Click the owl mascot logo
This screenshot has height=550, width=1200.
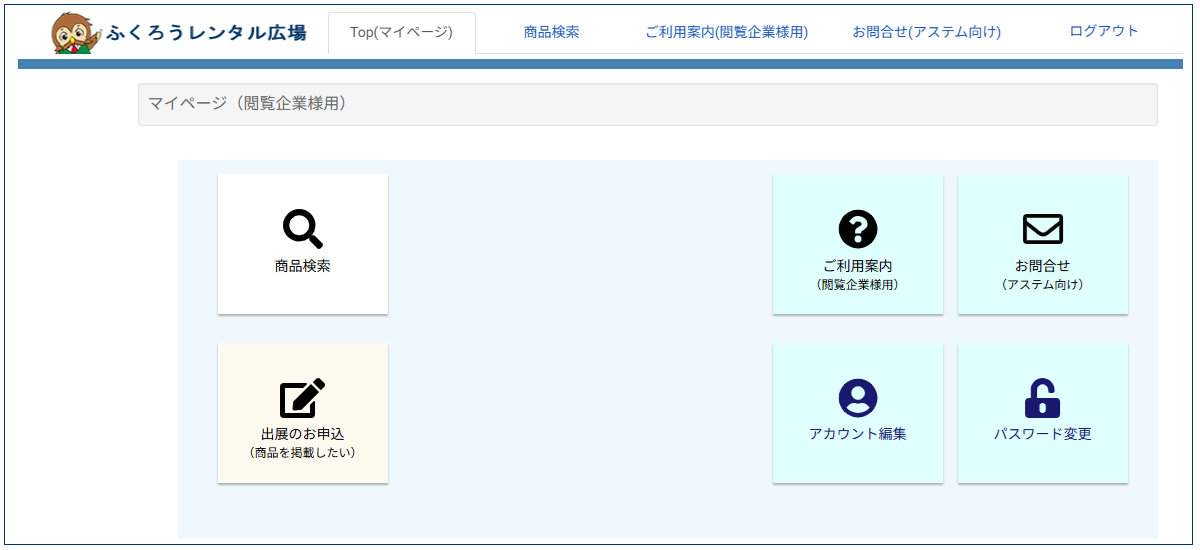click(x=75, y=33)
